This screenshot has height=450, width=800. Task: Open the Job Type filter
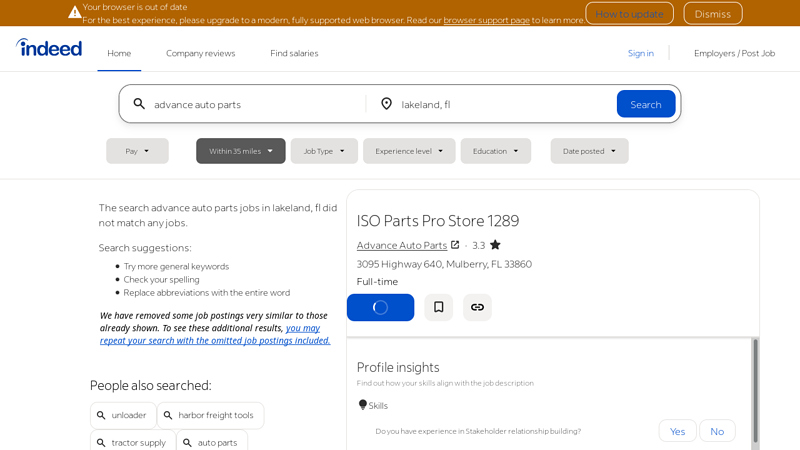pyautogui.click(x=324, y=151)
